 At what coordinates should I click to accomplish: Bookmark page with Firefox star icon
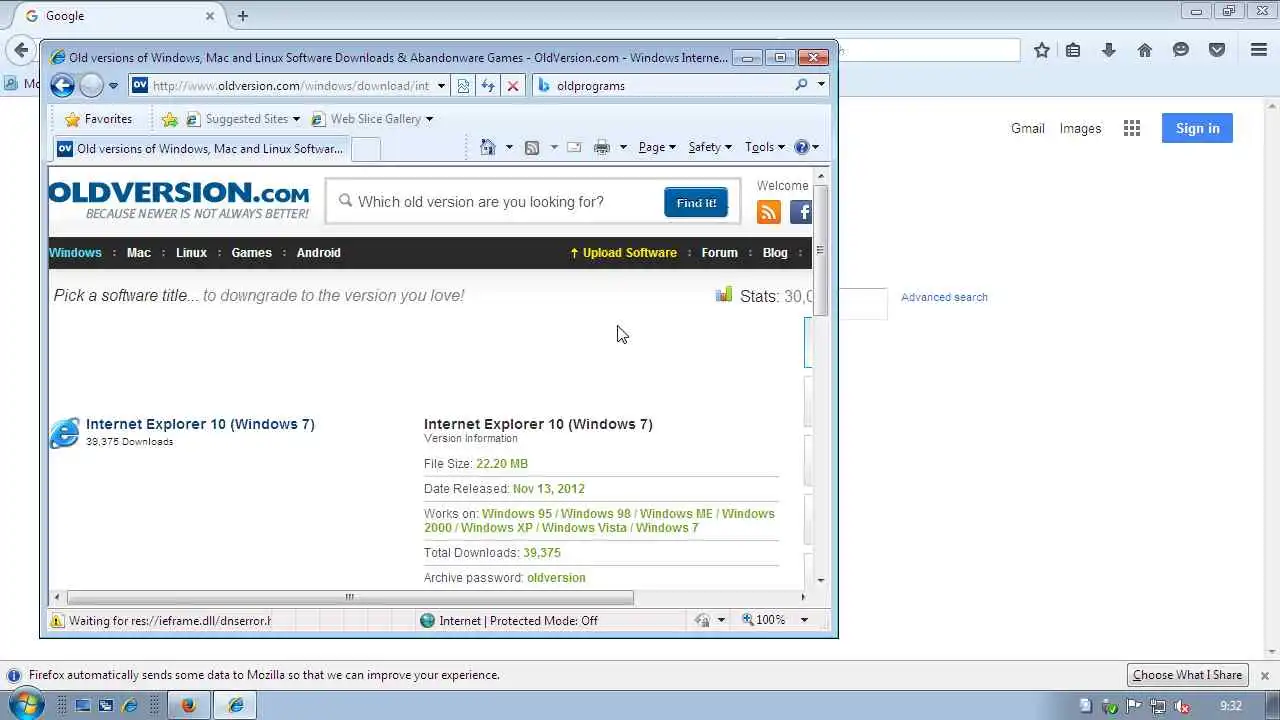coord(1042,50)
